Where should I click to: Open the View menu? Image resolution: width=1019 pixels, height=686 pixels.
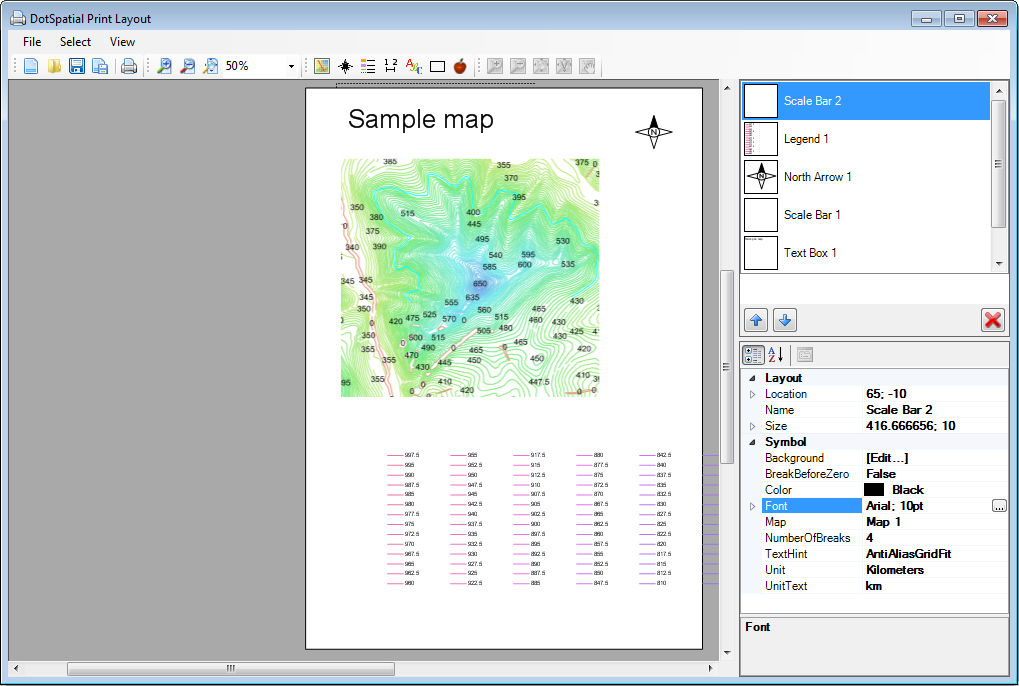tap(122, 42)
